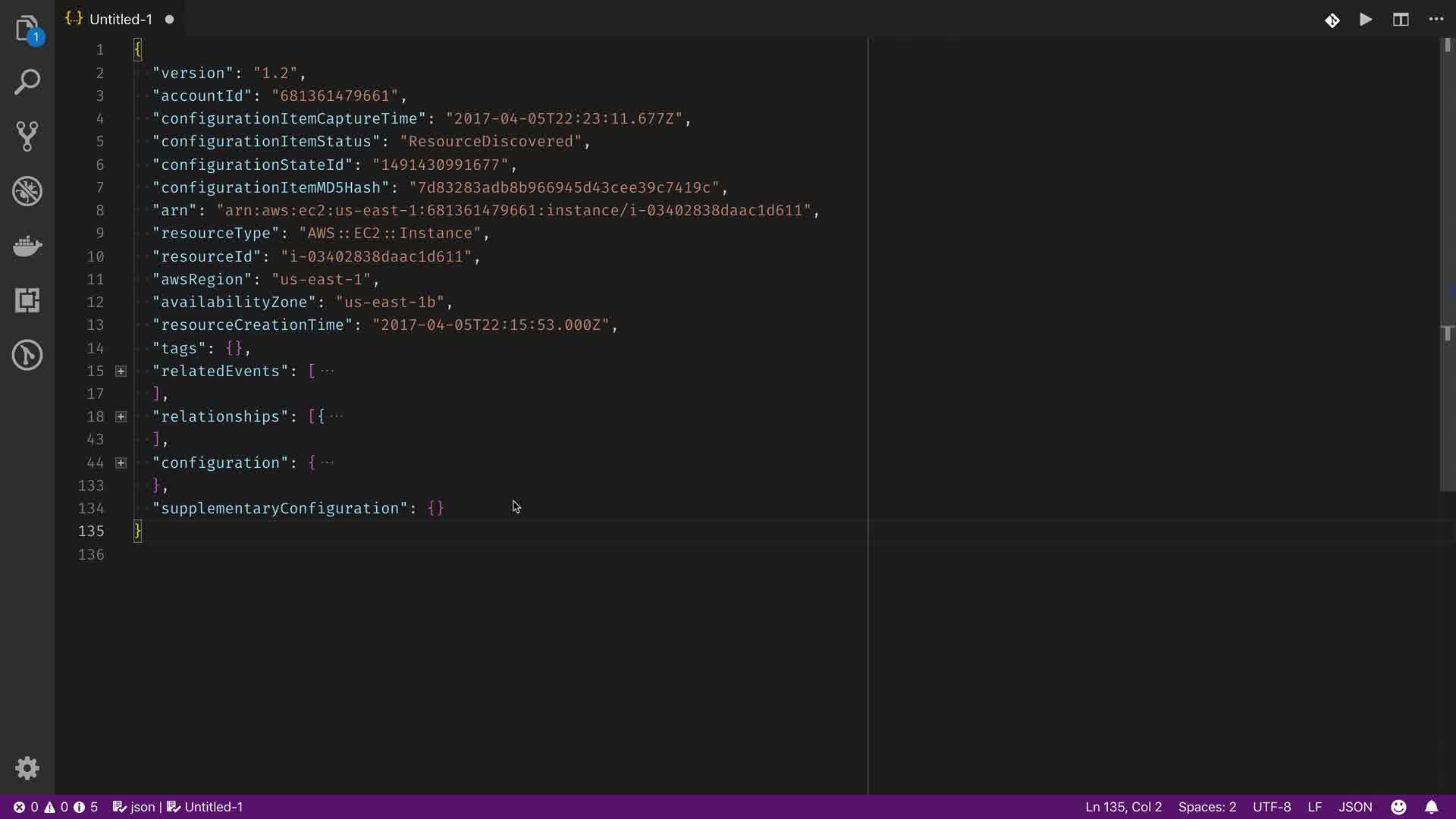
Task: Click the UTF-8 encoding indicator
Action: pos(1272,807)
